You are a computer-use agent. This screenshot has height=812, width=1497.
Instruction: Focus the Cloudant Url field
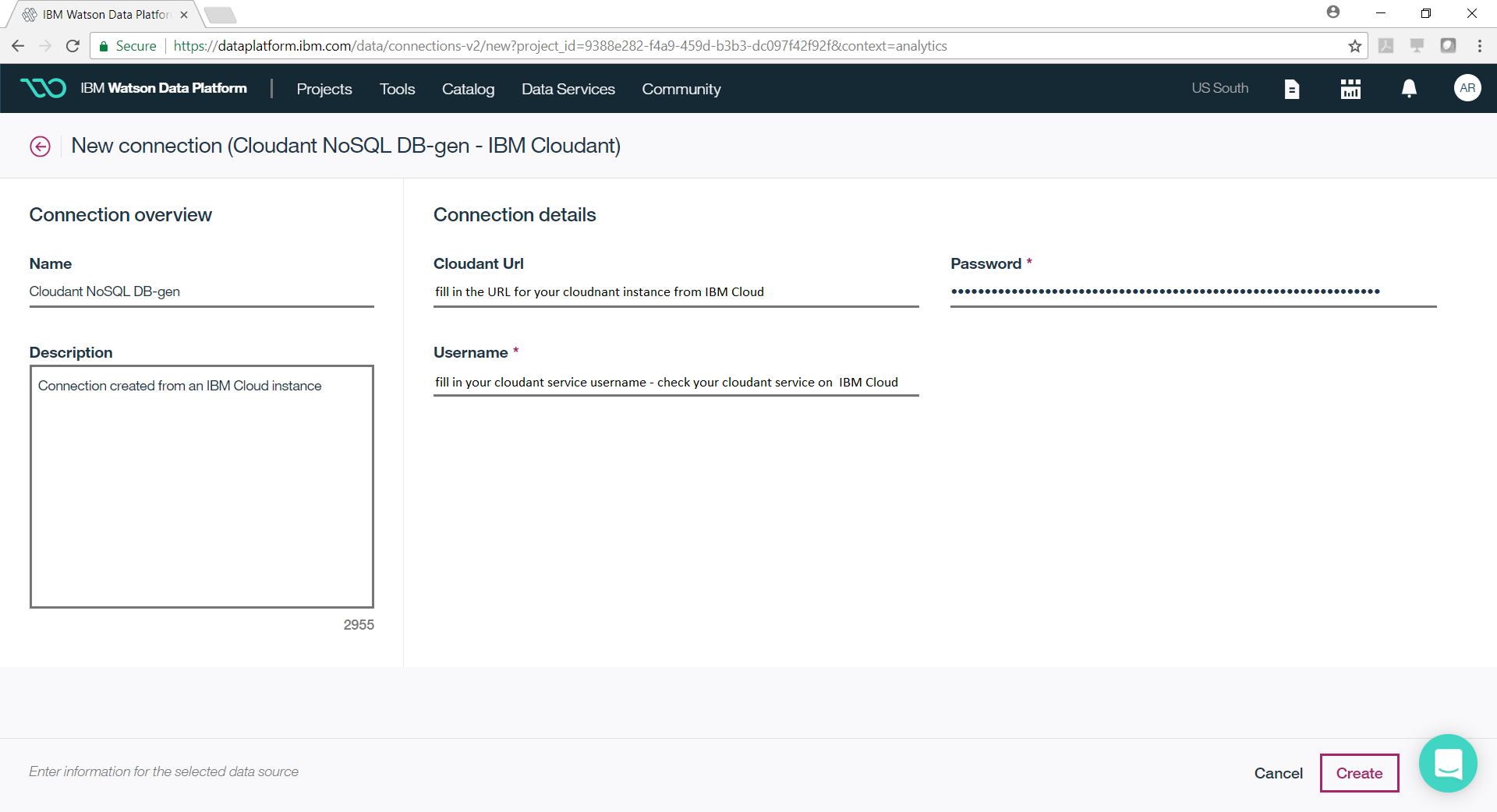click(676, 291)
